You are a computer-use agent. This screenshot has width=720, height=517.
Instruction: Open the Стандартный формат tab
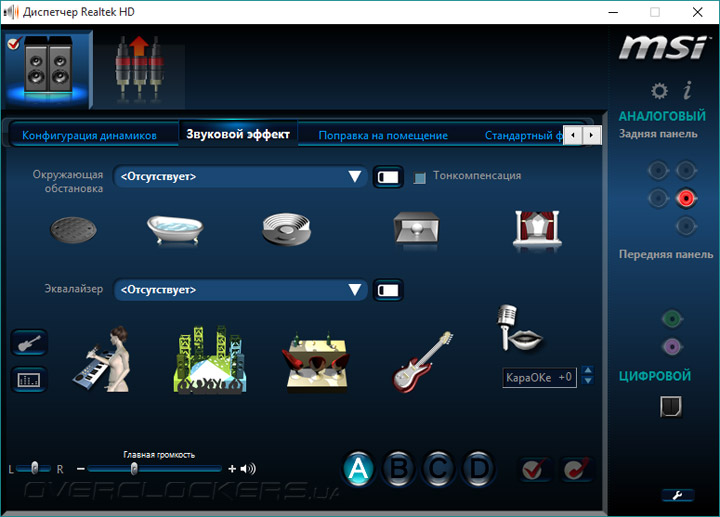pos(523,135)
